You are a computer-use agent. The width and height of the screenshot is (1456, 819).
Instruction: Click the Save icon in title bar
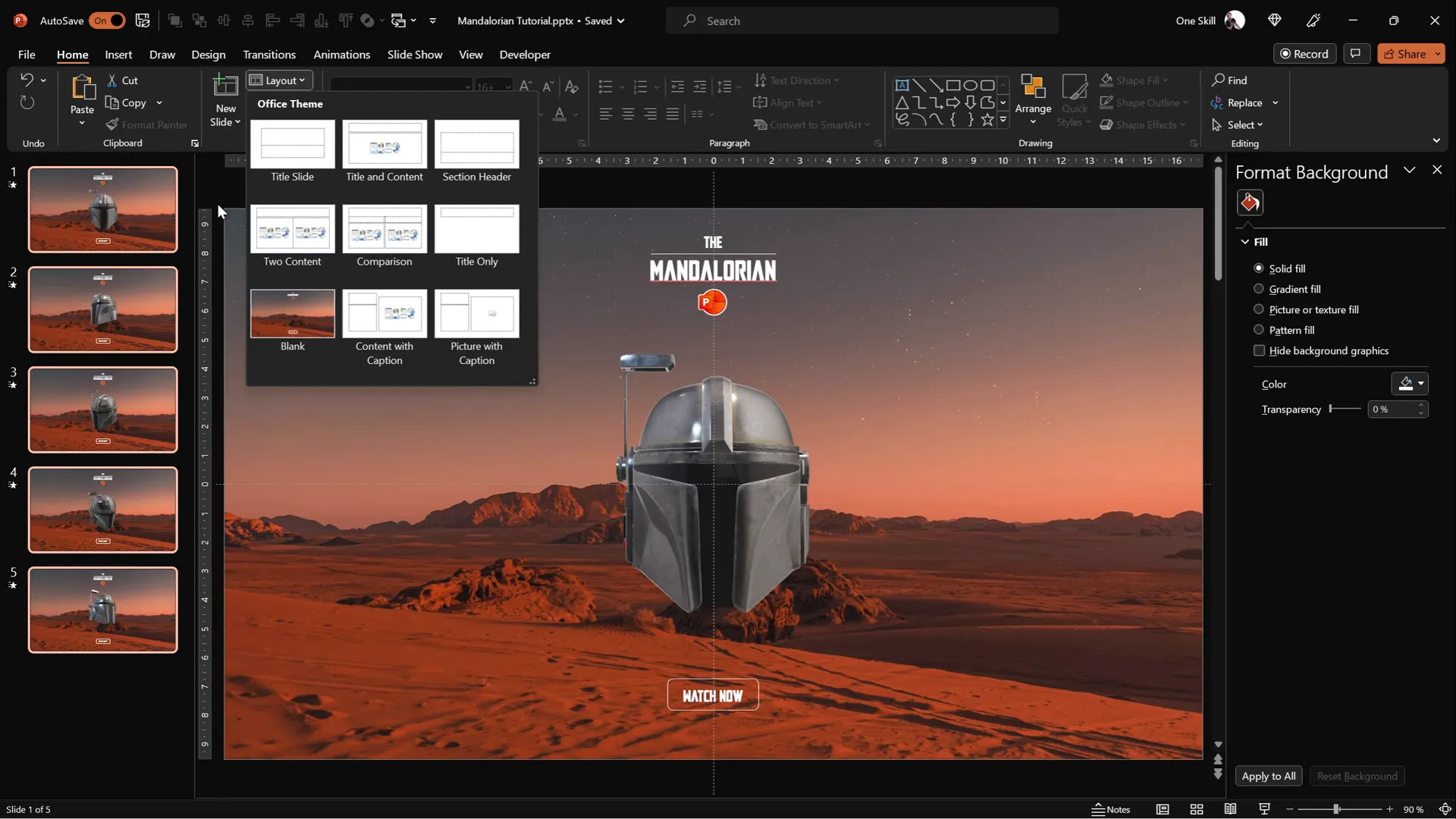[142, 20]
